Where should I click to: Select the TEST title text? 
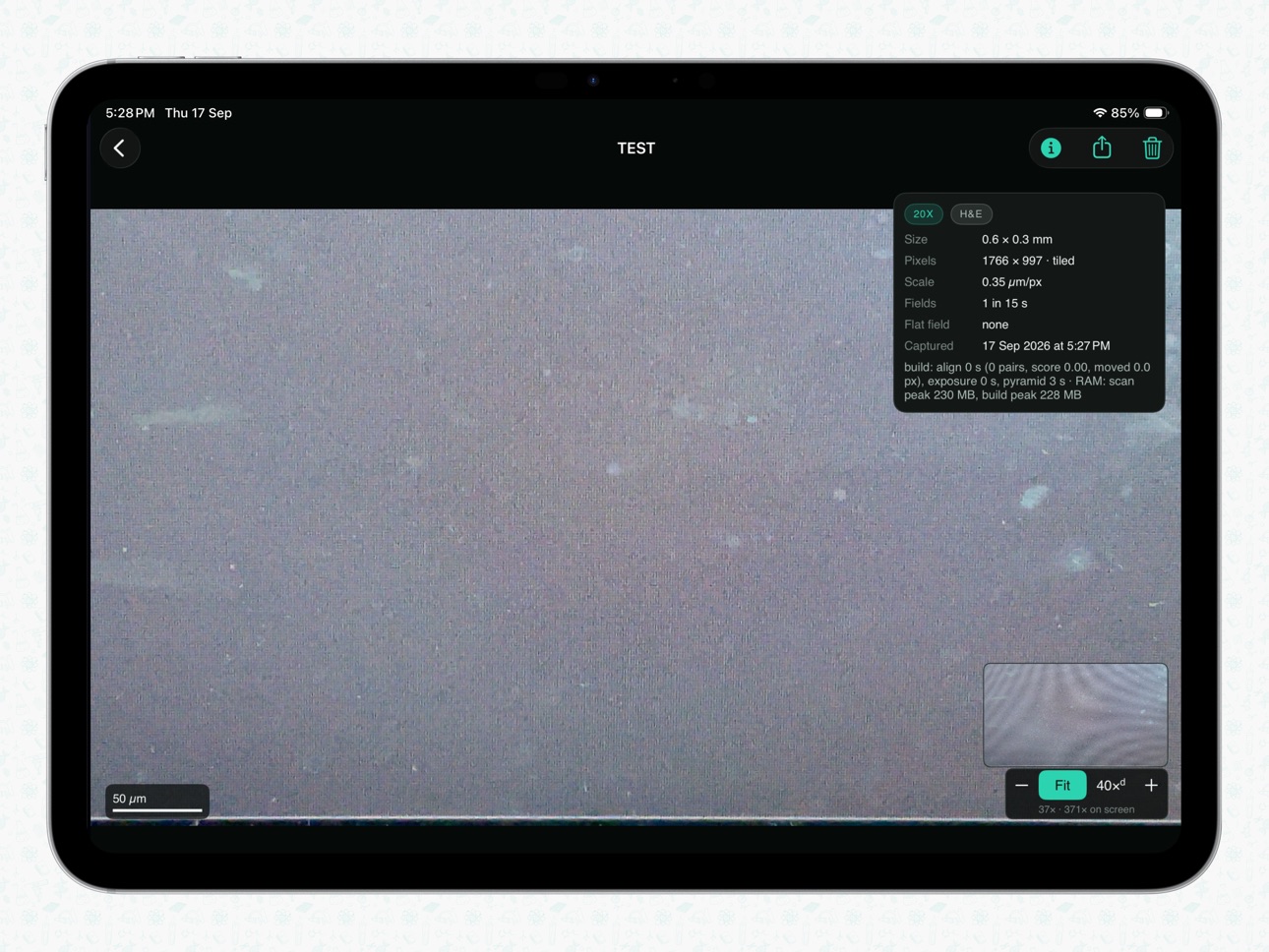pyautogui.click(x=635, y=149)
